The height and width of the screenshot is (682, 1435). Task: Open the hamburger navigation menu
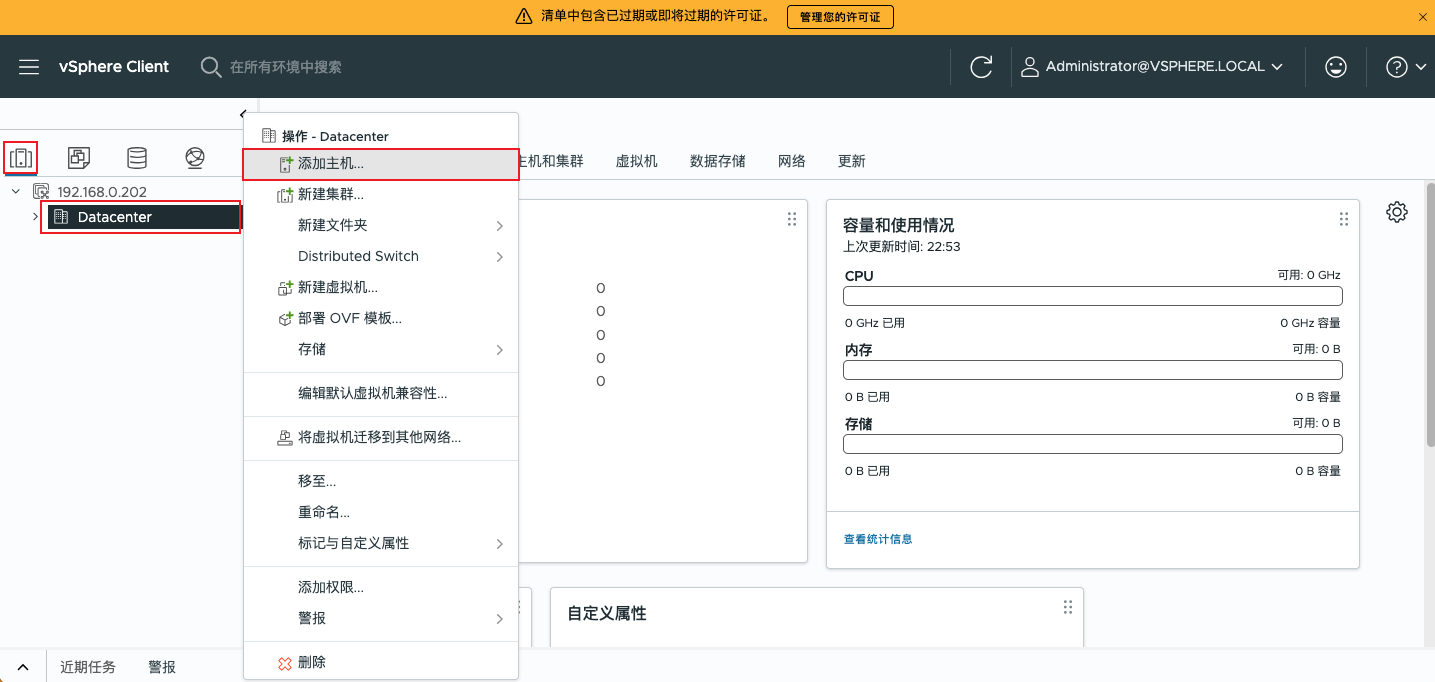pyautogui.click(x=29, y=67)
